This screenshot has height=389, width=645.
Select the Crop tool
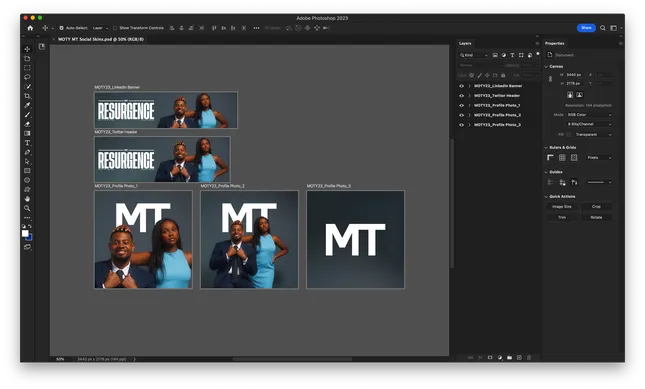pyautogui.click(x=27, y=96)
